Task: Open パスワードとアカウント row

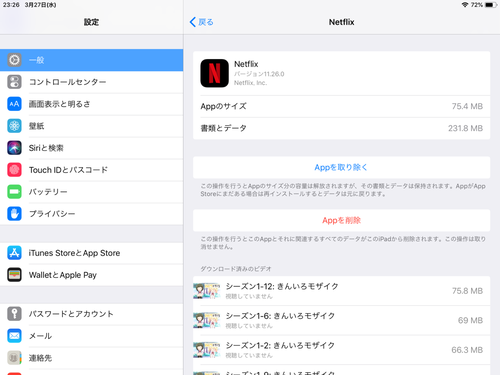Action: click(91, 314)
